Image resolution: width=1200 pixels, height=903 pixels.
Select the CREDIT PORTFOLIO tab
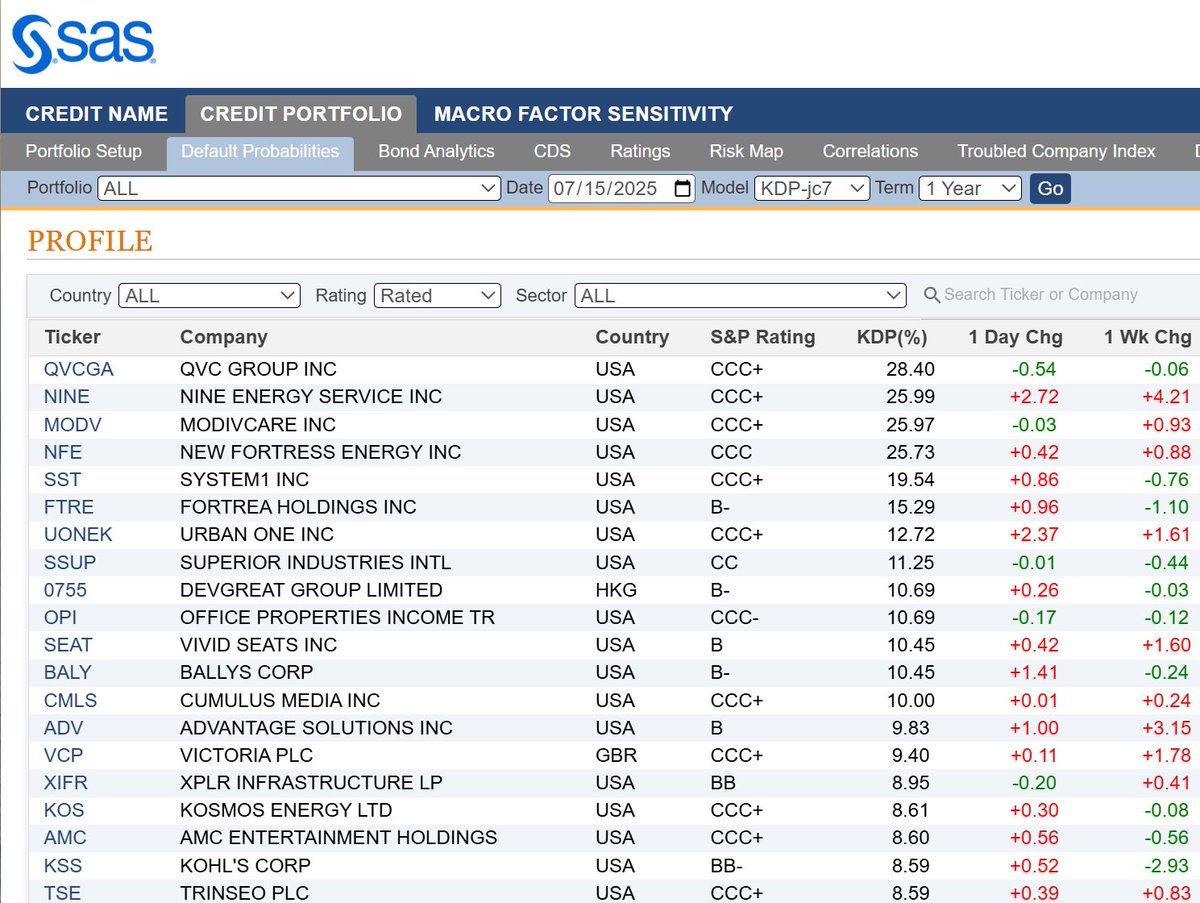coord(301,114)
